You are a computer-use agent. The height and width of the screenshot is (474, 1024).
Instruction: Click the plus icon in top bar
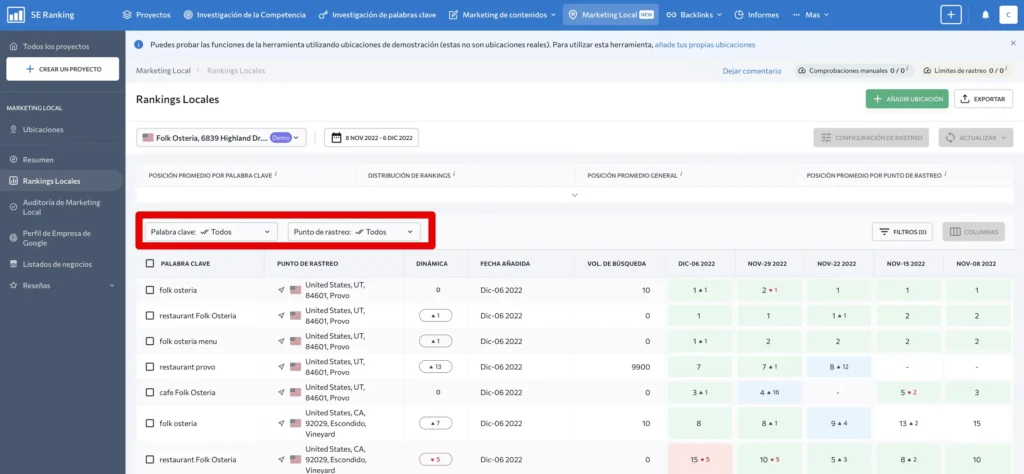pyautogui.click(x=951, y=14)
